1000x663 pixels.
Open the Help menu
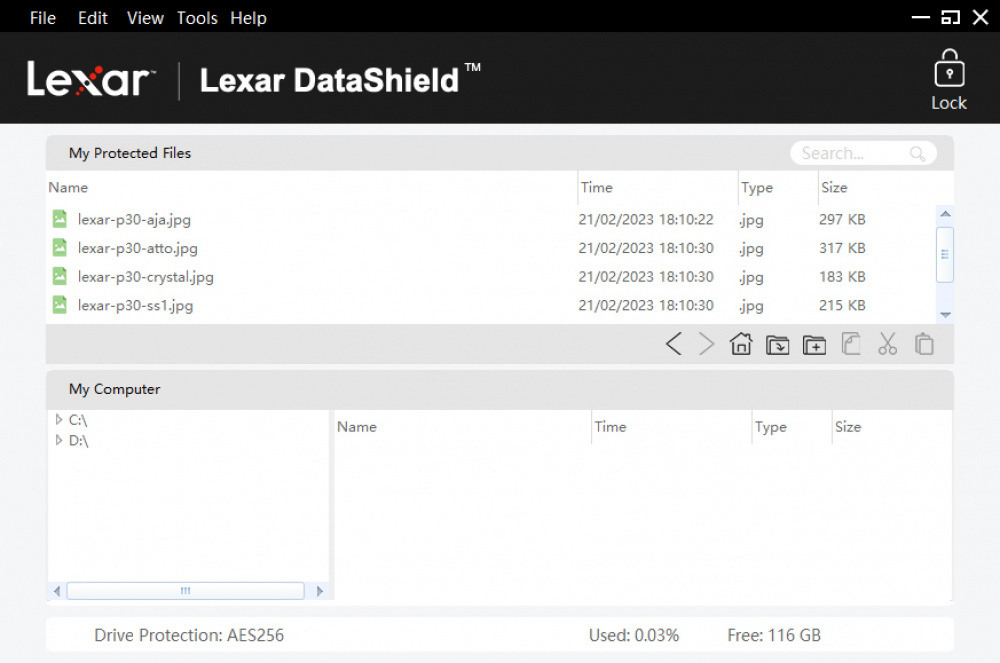pos(248,18)
